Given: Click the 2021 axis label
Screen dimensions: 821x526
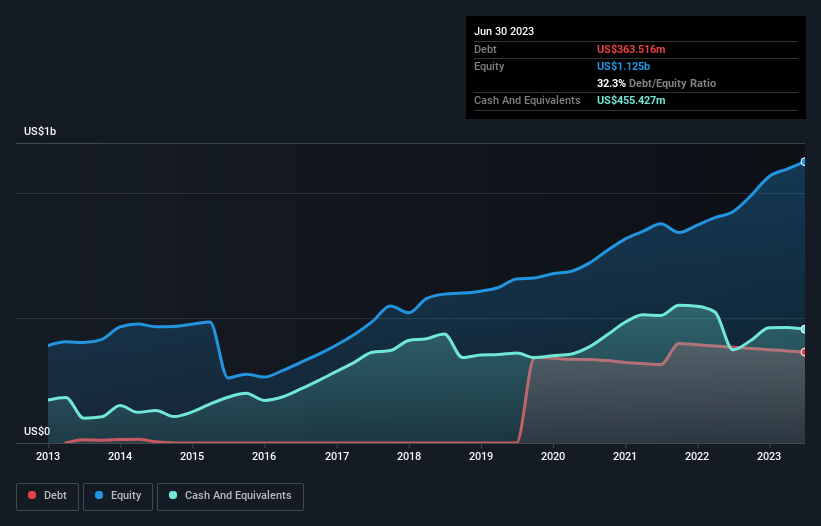Looking at the screenshot, I should [625, 456].
